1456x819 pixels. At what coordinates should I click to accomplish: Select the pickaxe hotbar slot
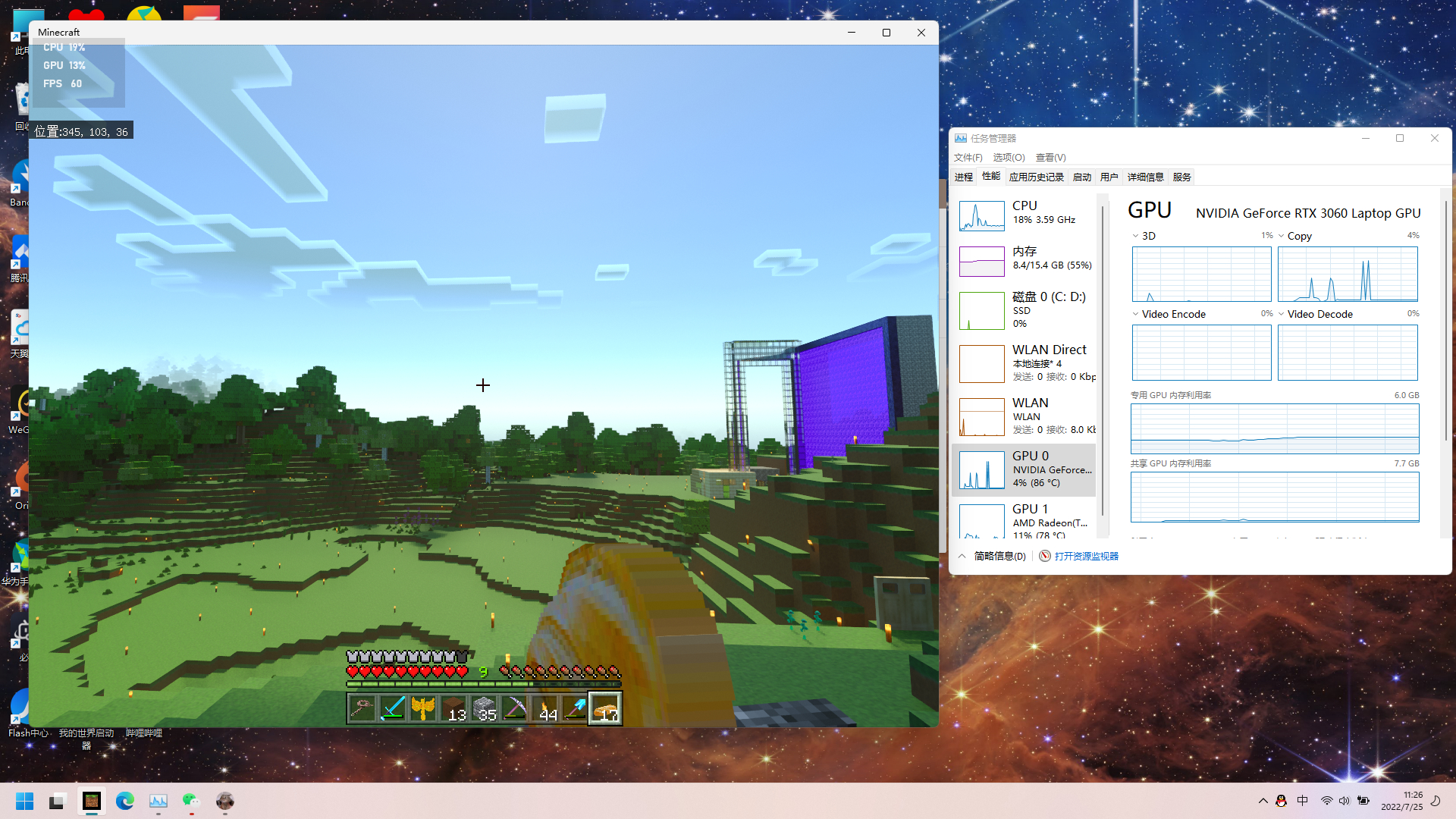point(514,709)
